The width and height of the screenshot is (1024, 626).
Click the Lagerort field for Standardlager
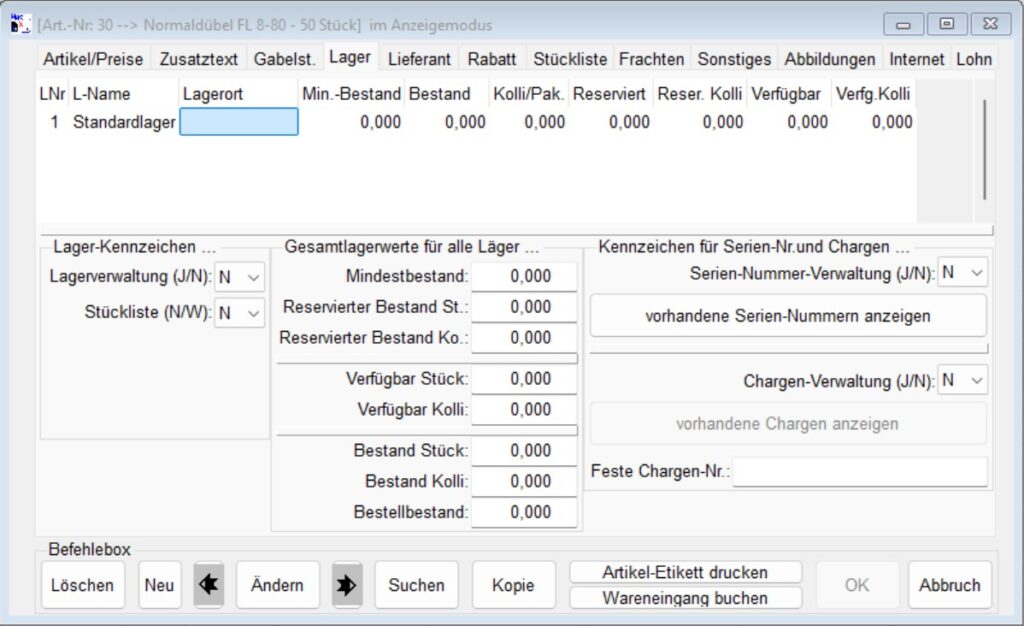239,122
